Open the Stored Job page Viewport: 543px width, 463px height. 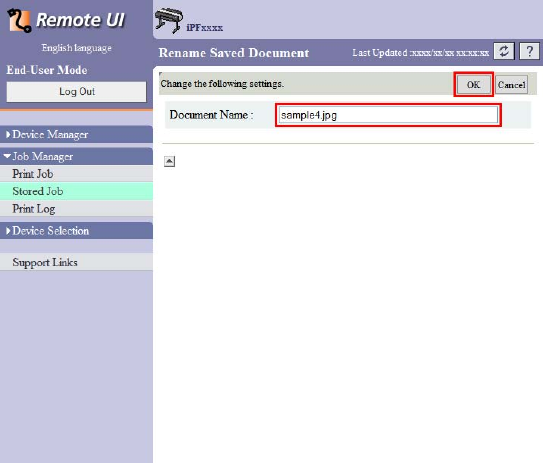[76, 191]
